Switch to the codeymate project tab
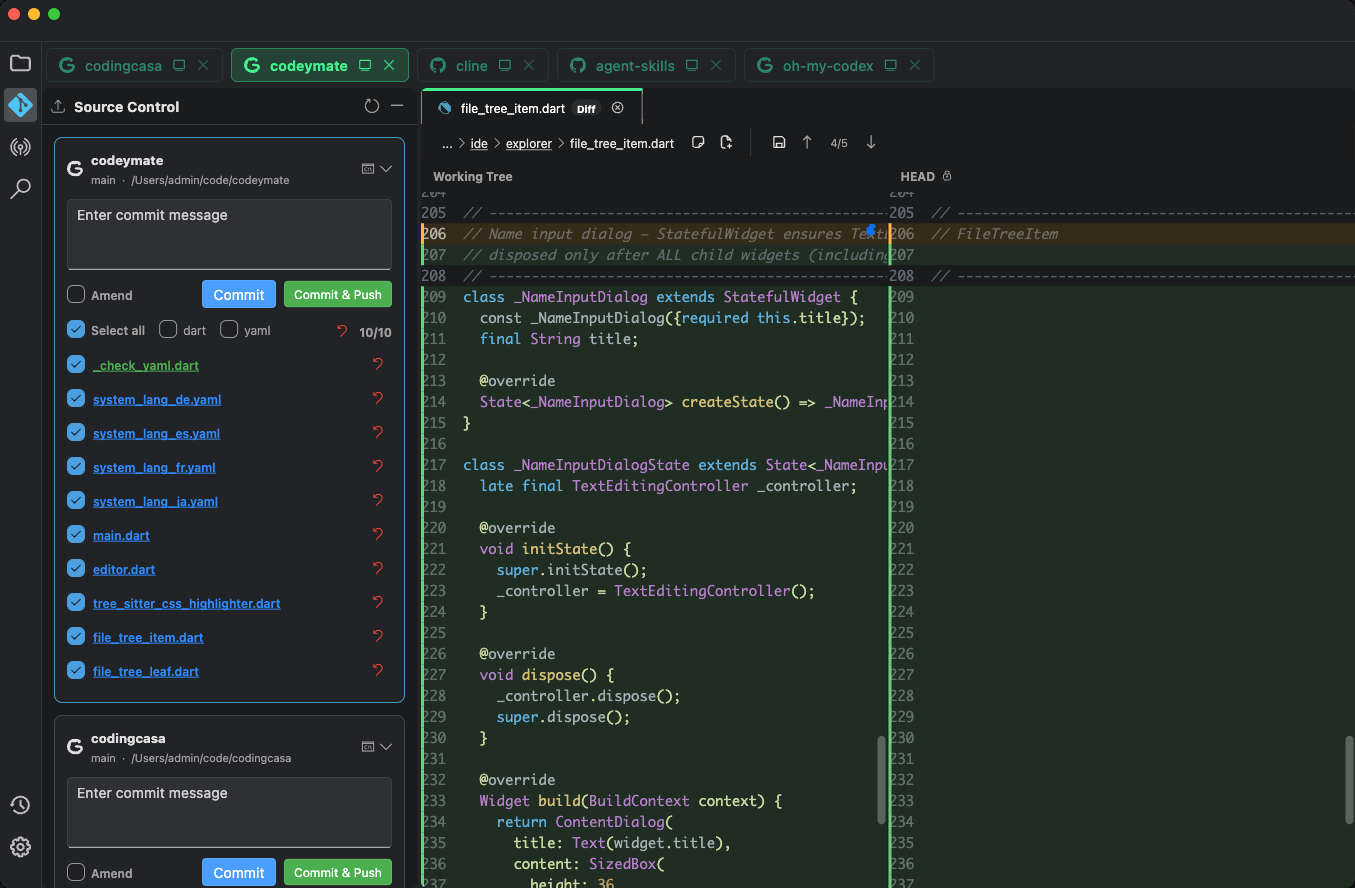The height and width of the screenshot is (888, 1355). [x=320, y=65]
